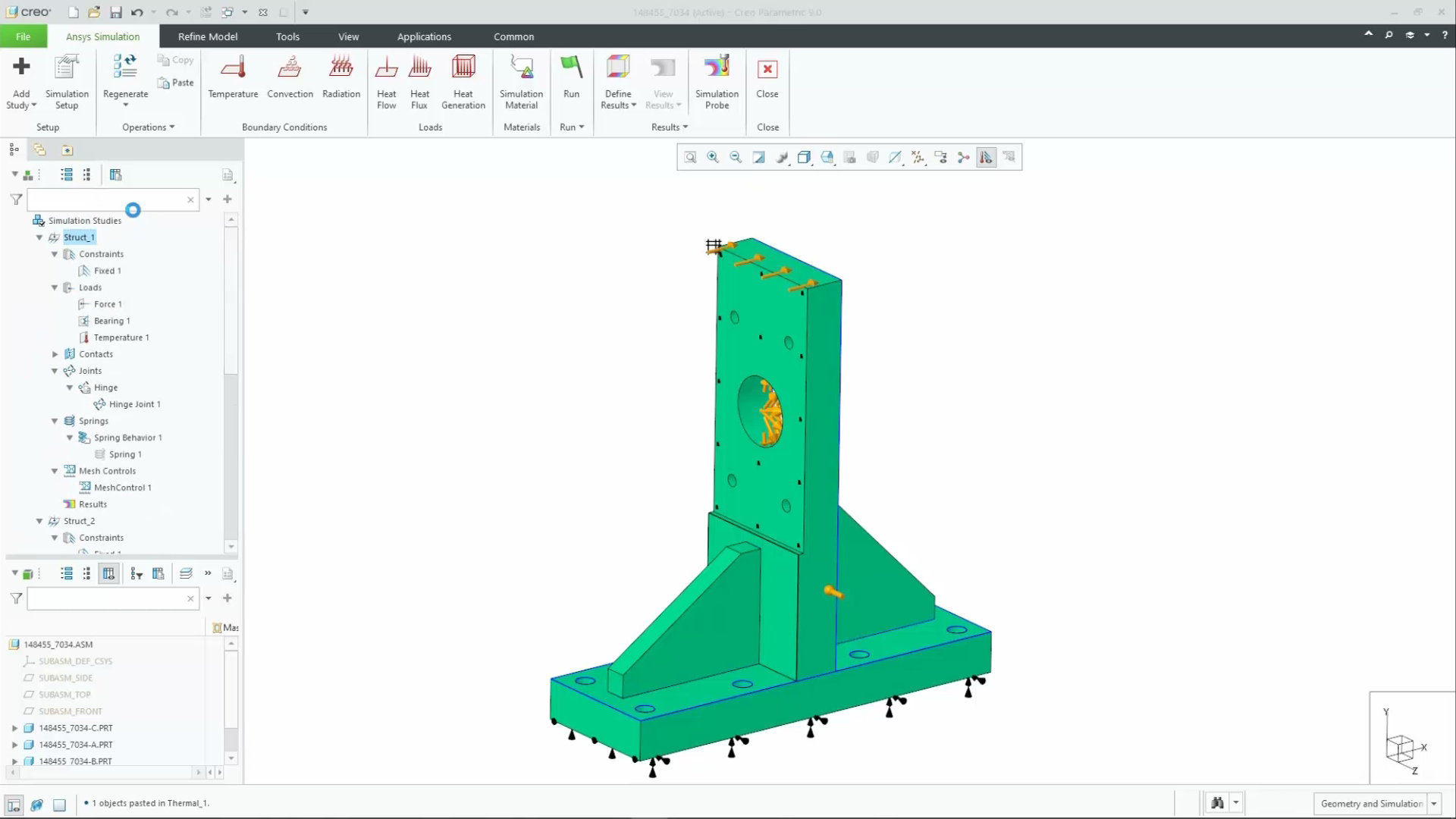Apply a Heat Flux load
Image resolution: width=1456 pixels, height=819 pixels.
point(419,82)
